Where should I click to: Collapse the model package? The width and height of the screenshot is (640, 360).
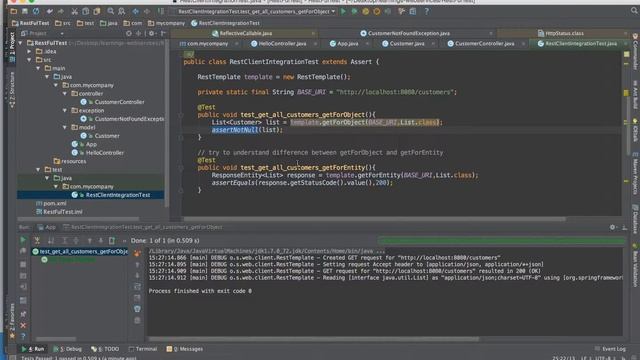[x=65, y=127]
